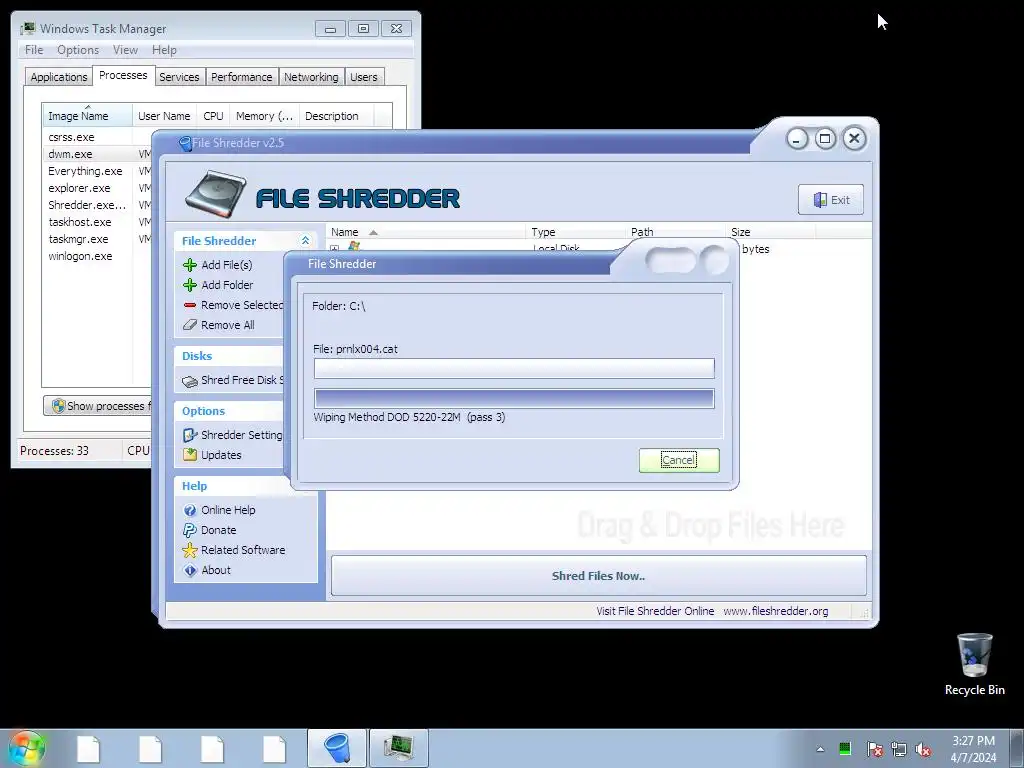The image size is (1024, 768).
Task: Click the Action Center flag tray icon
Action: click(874, 749)
